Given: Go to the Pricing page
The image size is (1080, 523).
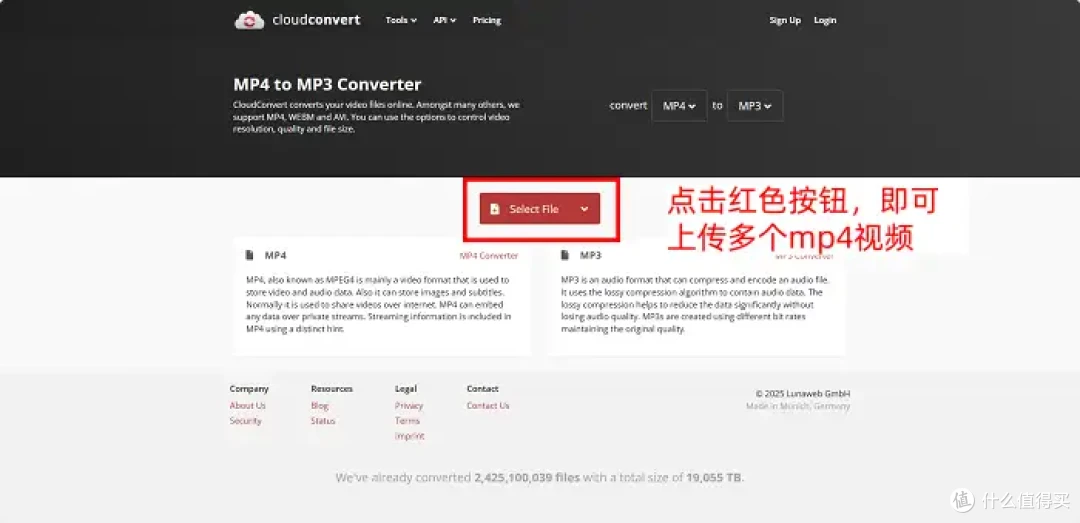Looking at the screenshot, I should pyautogui.click(x=486, y=21).
